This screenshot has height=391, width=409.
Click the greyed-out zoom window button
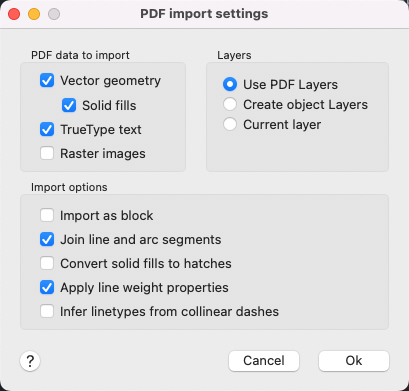pos(54,14)
